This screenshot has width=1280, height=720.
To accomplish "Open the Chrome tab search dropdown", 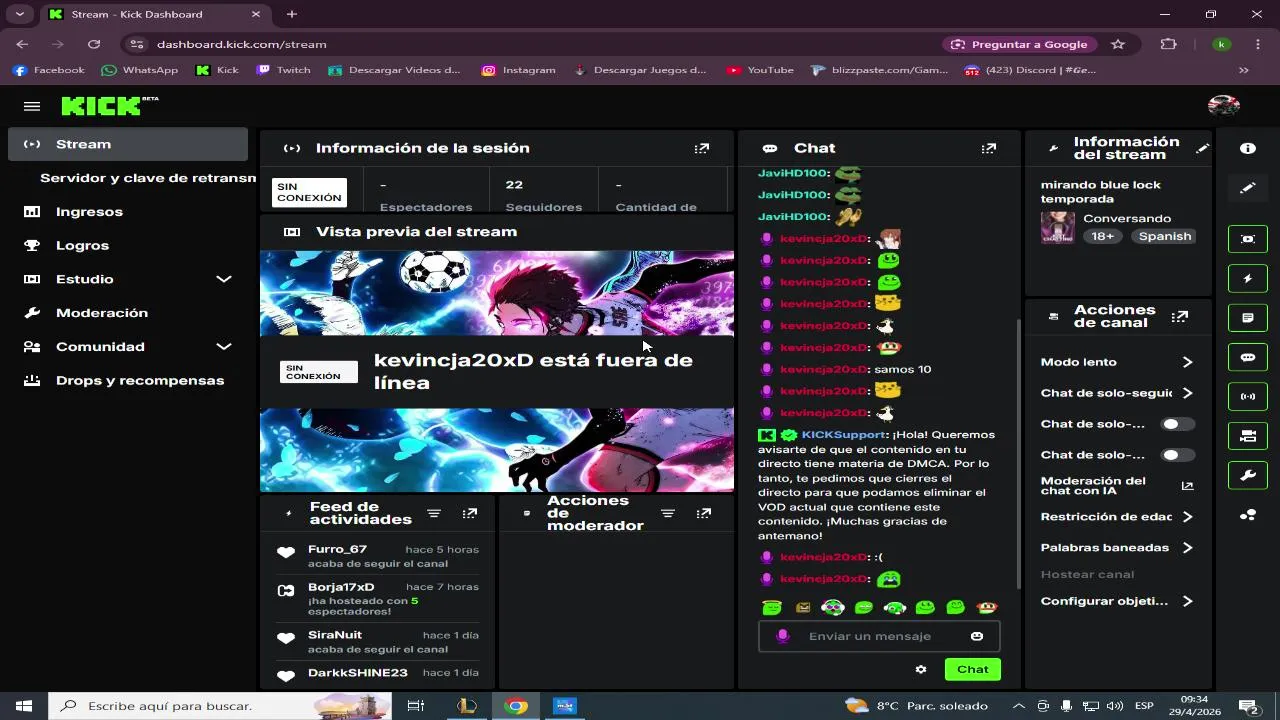I will [x=19, y=14].
